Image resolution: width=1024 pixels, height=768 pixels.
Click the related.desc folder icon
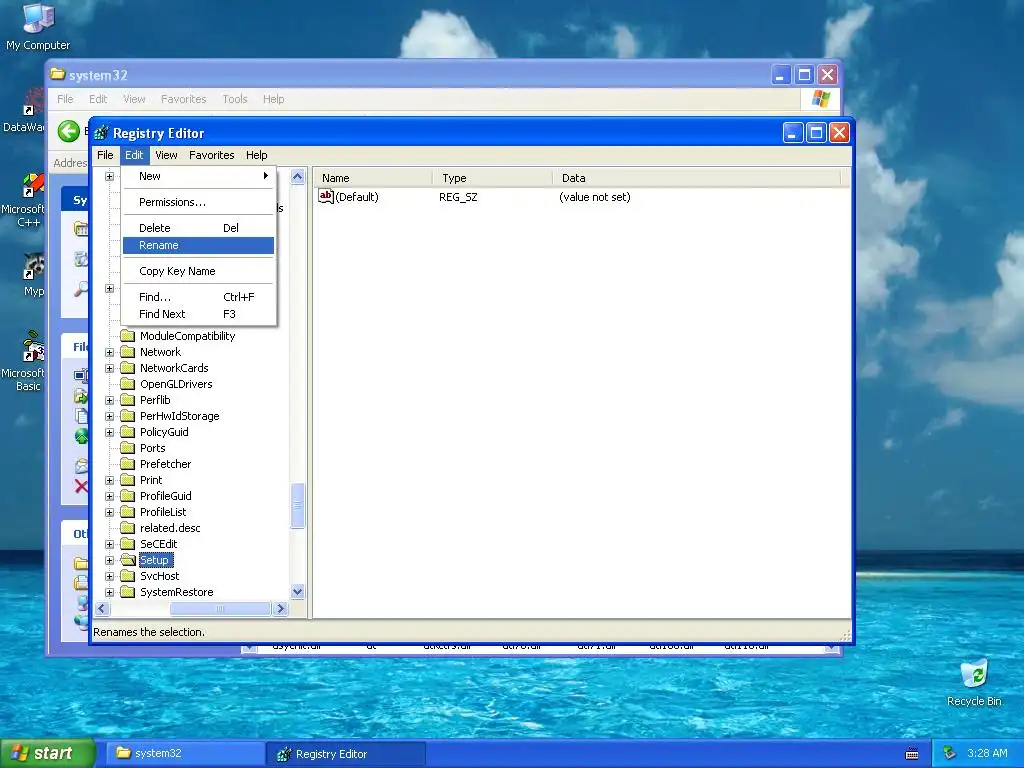[x=128, y=528]
